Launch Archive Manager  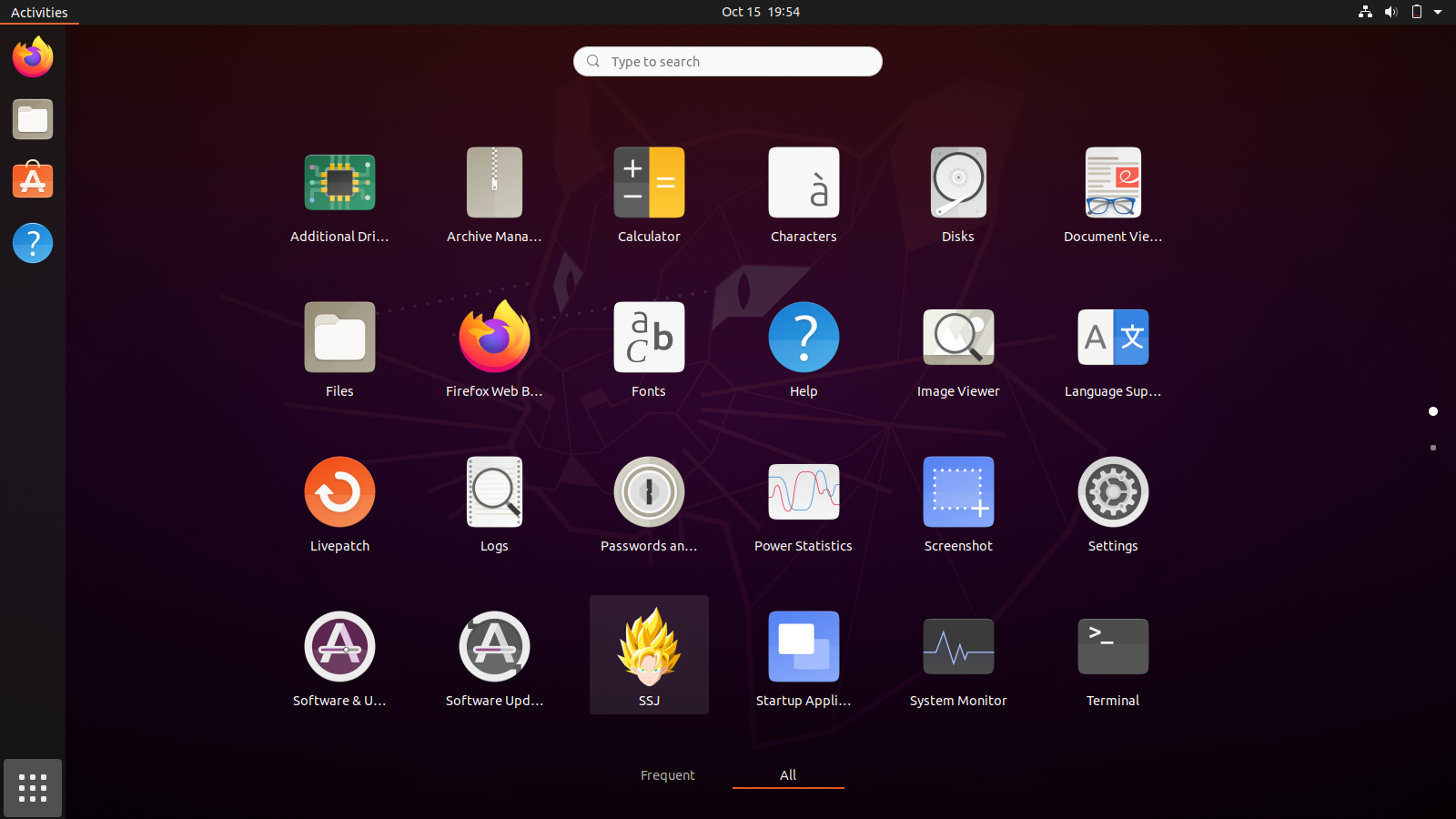pos(494,196)
